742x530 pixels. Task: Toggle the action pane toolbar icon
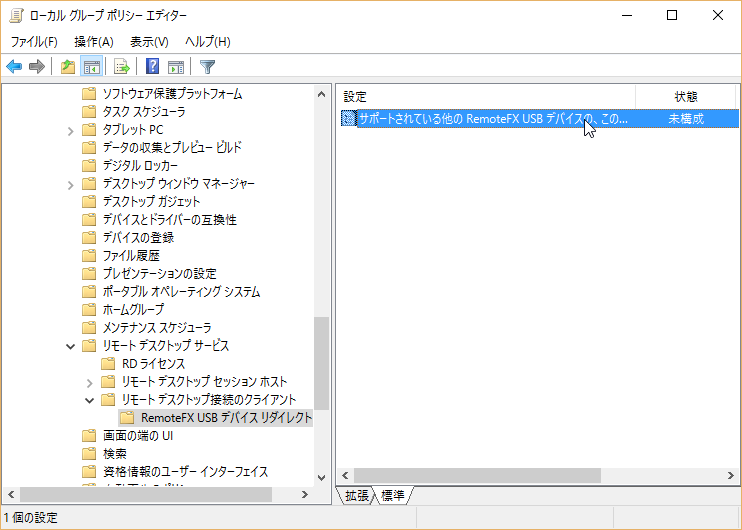coord(176,67)
